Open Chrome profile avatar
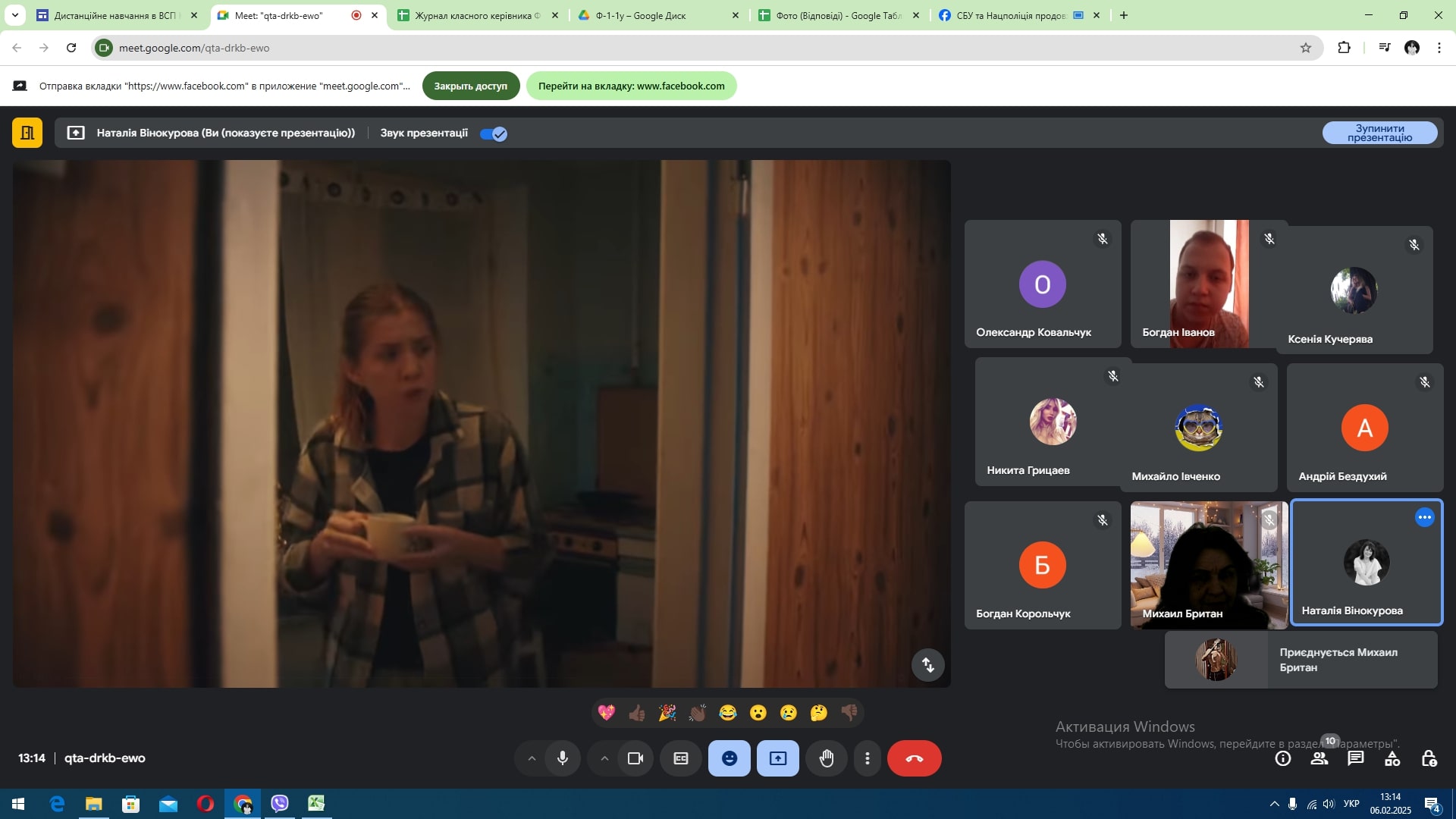The width and height of the screenshot is (1456, 819). pyautogui.click(x=1412, y=48)
